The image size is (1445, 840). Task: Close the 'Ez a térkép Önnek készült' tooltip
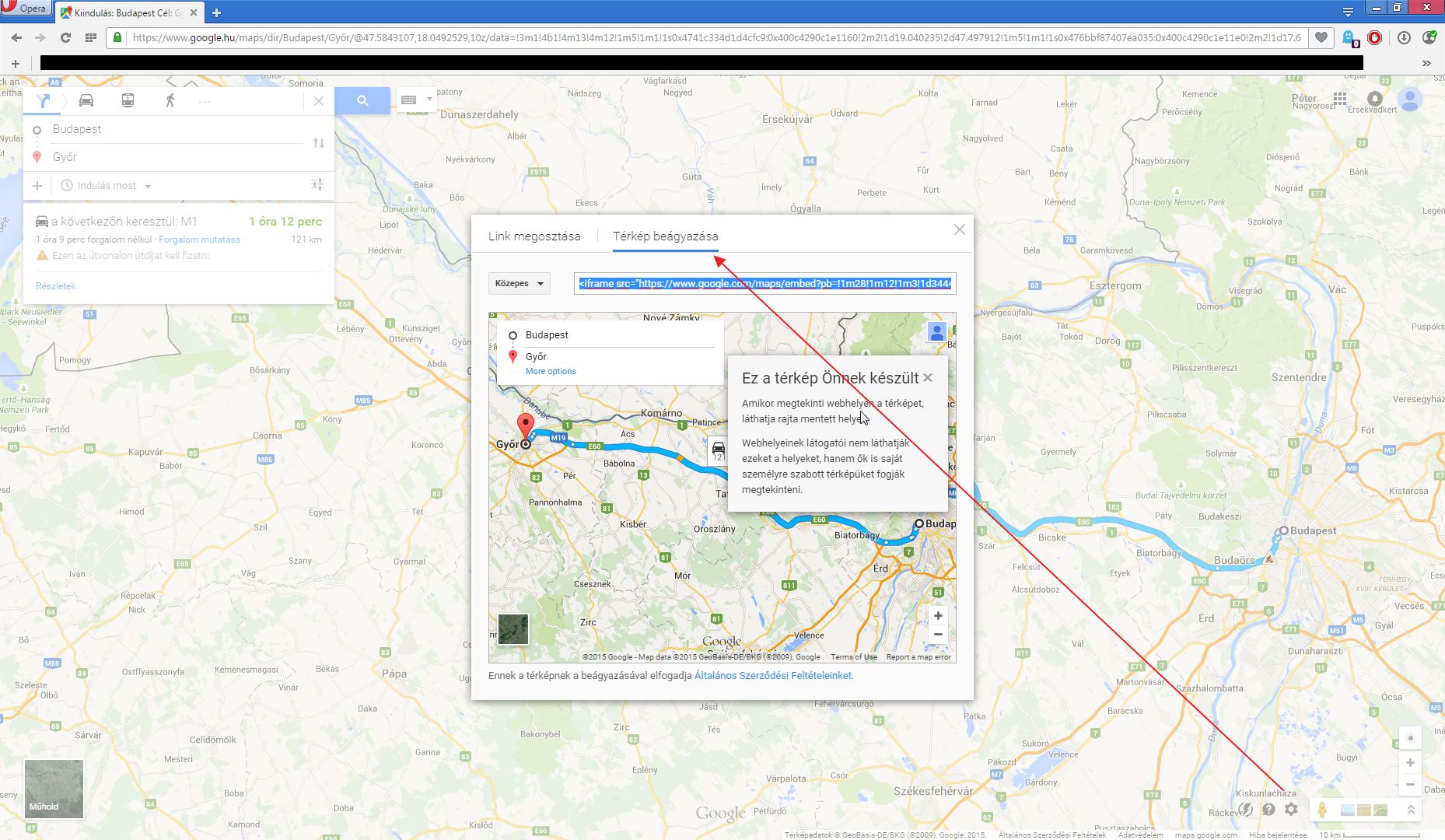[928, 378]
